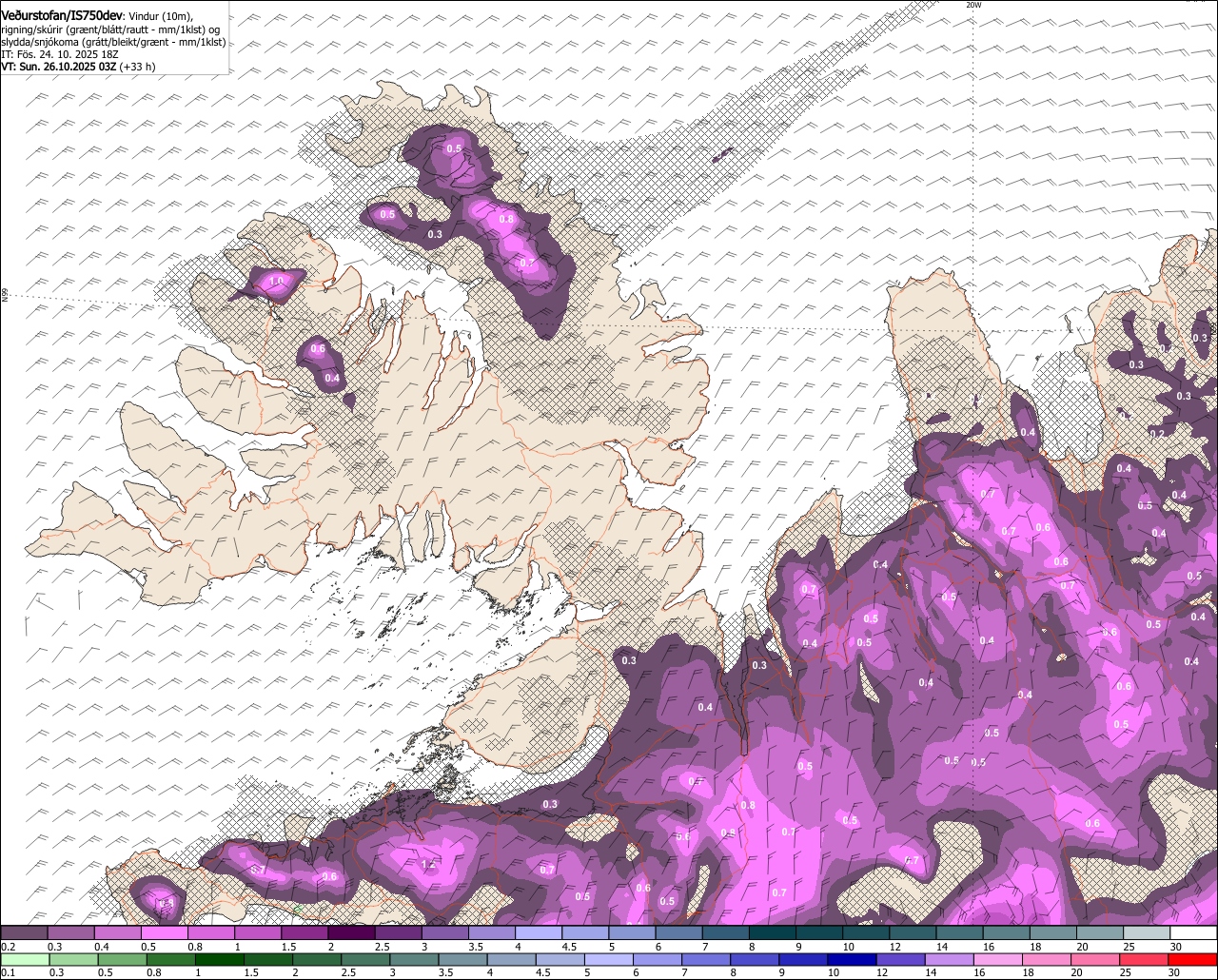Screen dimensions: 1218x980
Task: Select upper legend swatch starting at 4.5
Action: coord(585,933)
